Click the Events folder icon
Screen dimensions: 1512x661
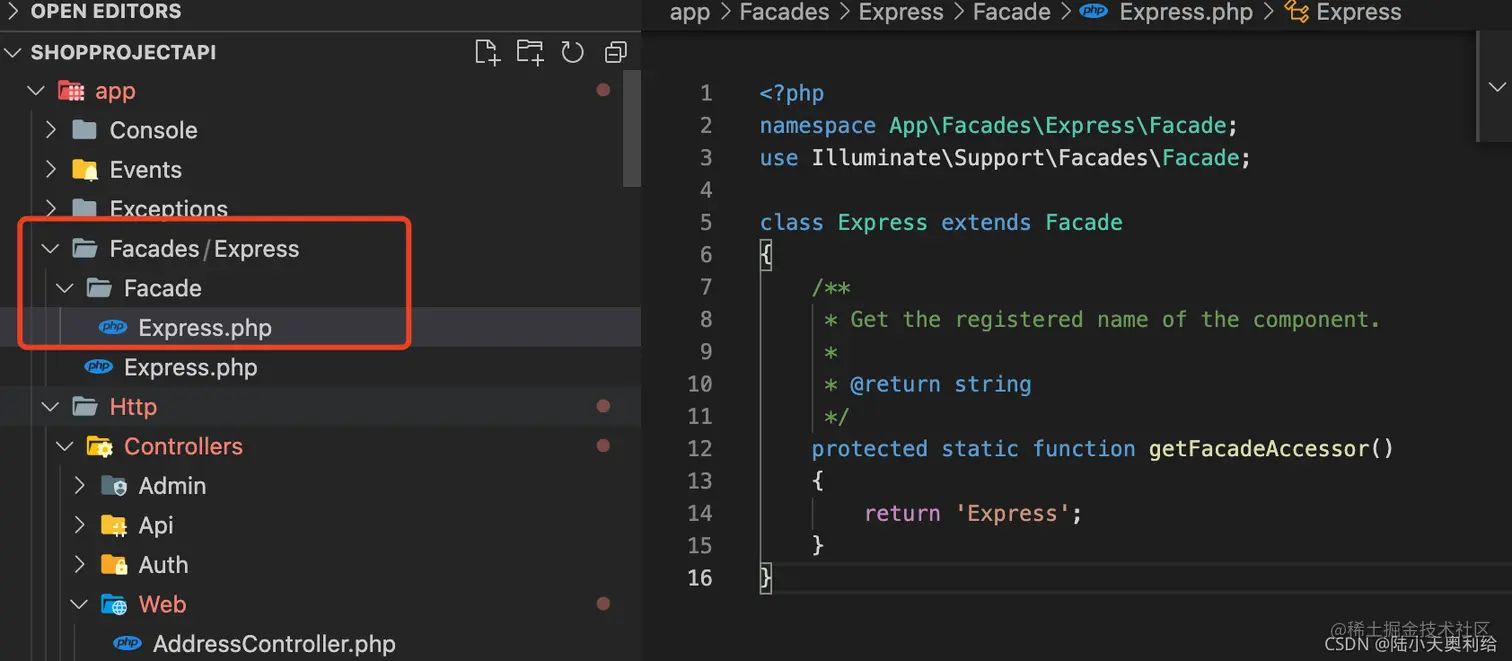point(85,170)
